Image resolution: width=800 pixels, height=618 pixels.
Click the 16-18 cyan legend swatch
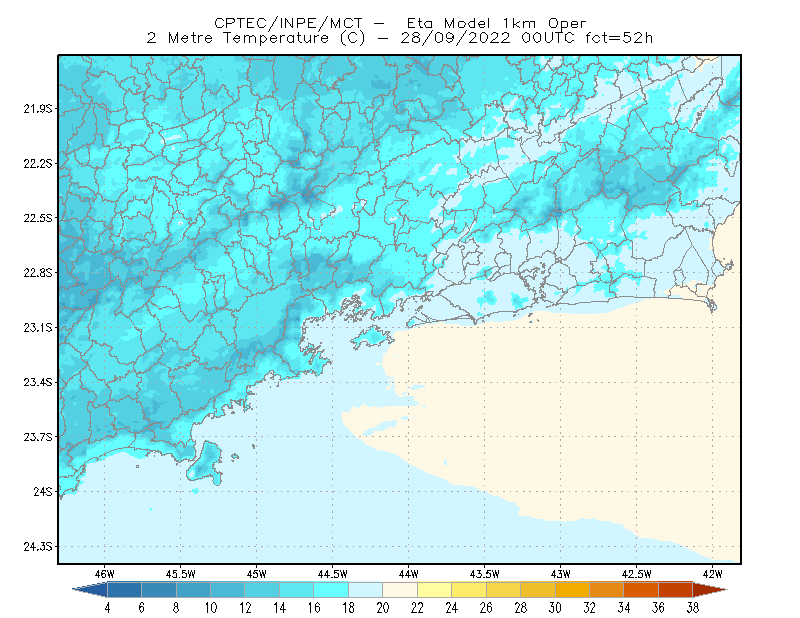[x=331, y=590]
